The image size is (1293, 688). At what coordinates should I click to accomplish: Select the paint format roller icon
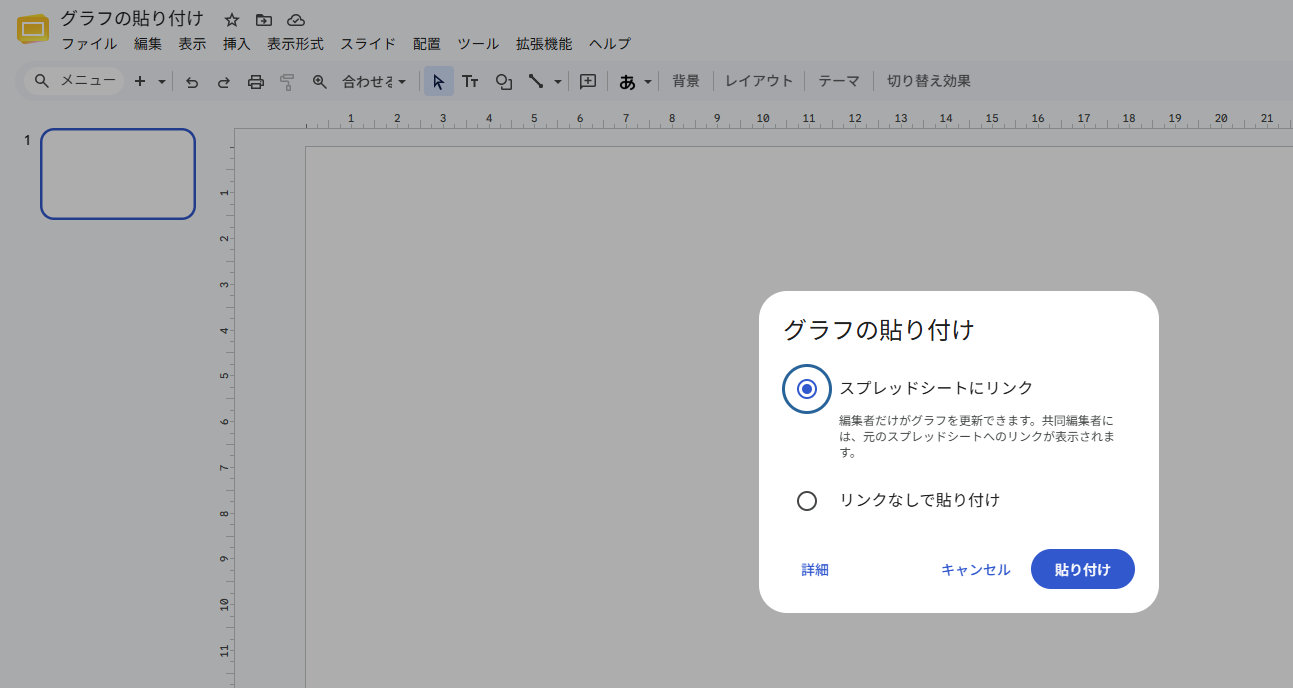(x=288, y=82)
